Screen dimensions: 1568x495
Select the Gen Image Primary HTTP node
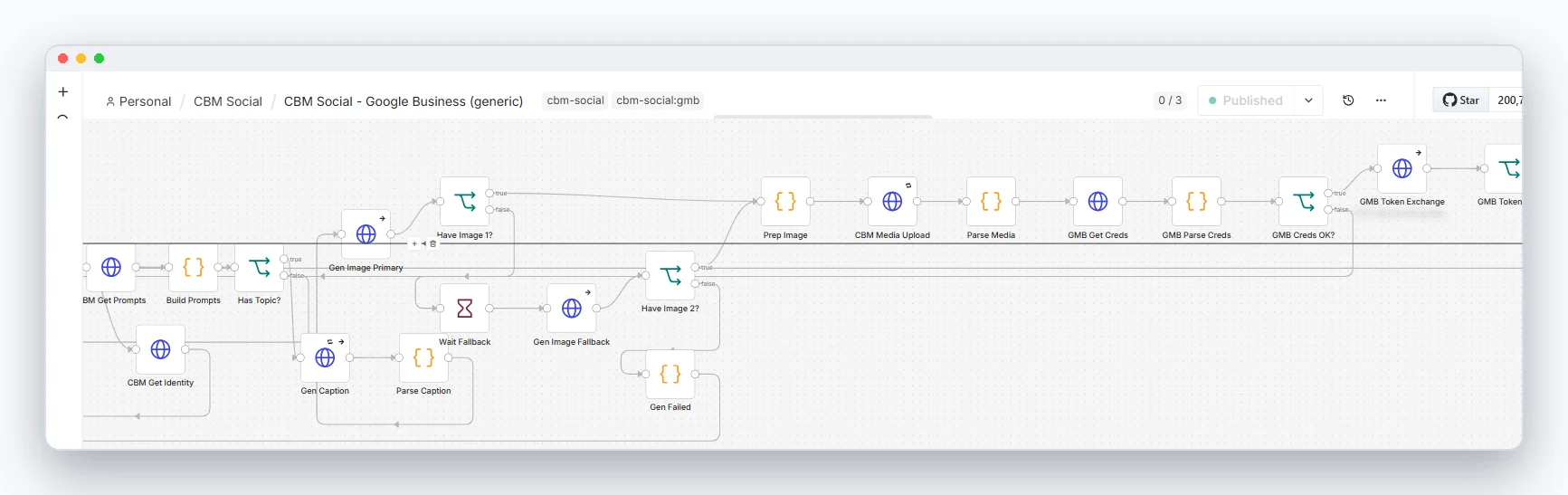point(366,234)
